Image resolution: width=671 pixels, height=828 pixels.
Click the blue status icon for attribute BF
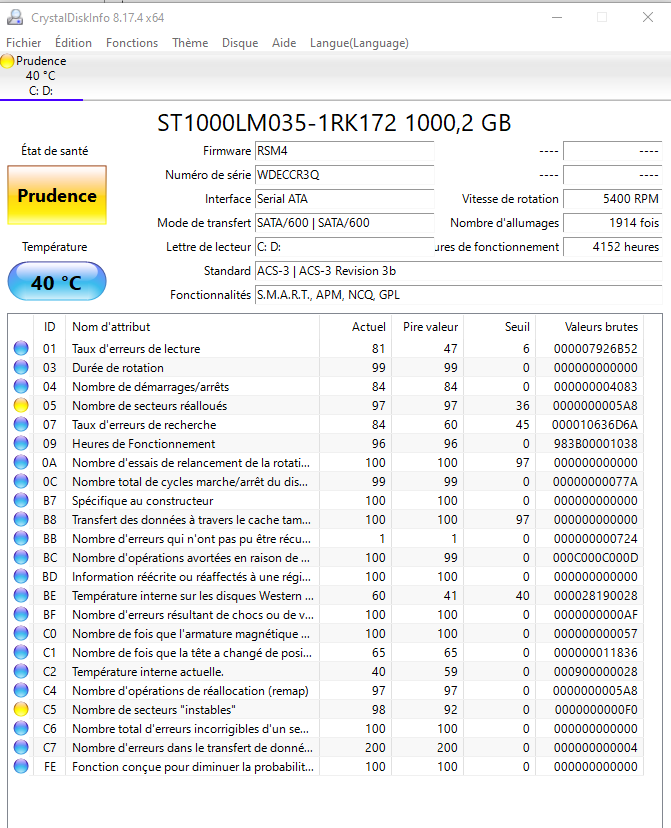(21, 614)
